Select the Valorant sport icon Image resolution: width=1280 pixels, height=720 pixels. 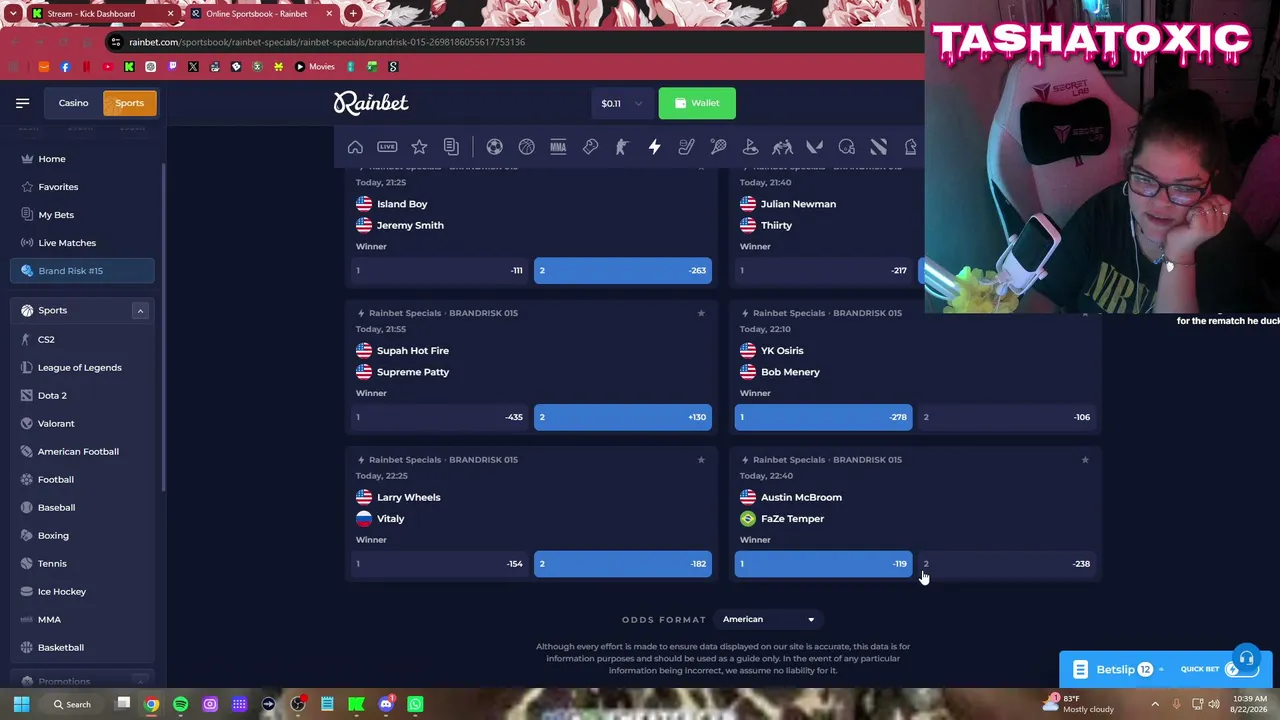point(814,147)
